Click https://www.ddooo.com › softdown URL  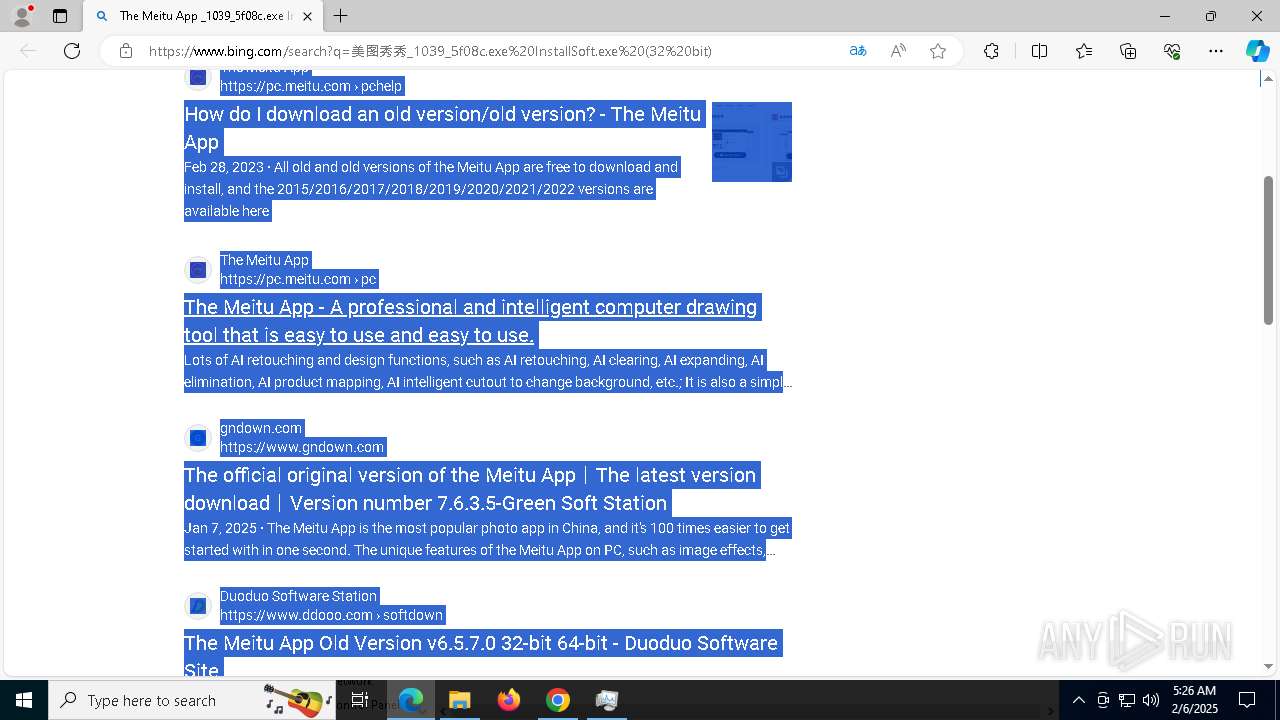coord(331,615)
